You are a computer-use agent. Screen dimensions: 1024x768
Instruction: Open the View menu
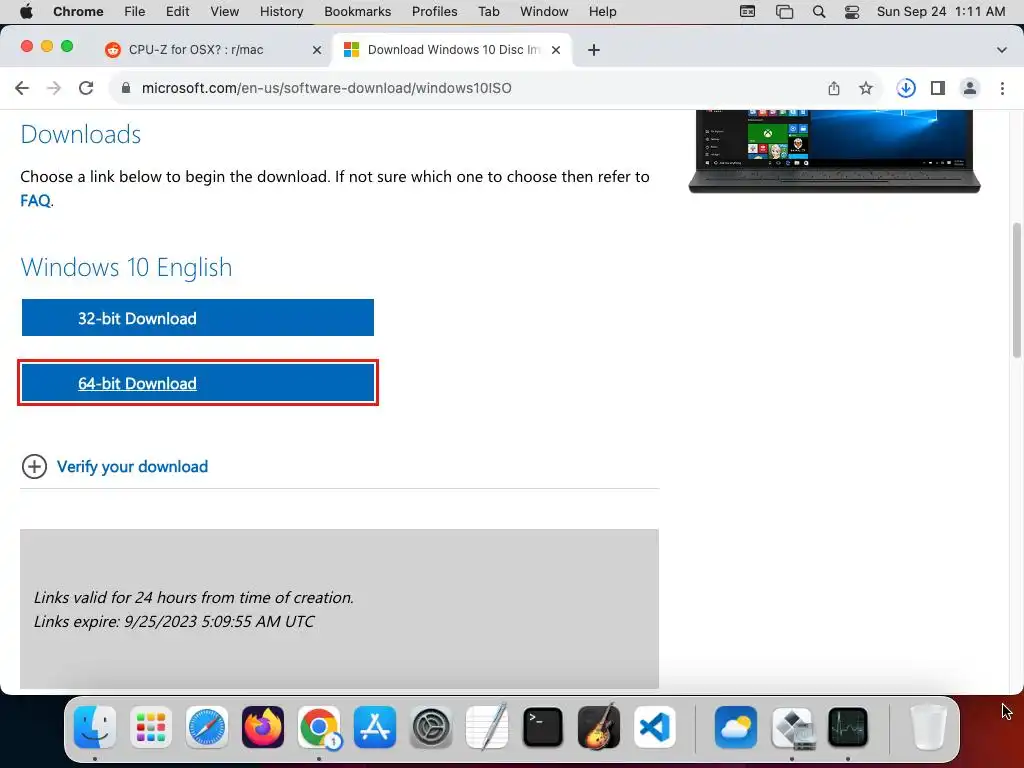(x=225, y=12)
